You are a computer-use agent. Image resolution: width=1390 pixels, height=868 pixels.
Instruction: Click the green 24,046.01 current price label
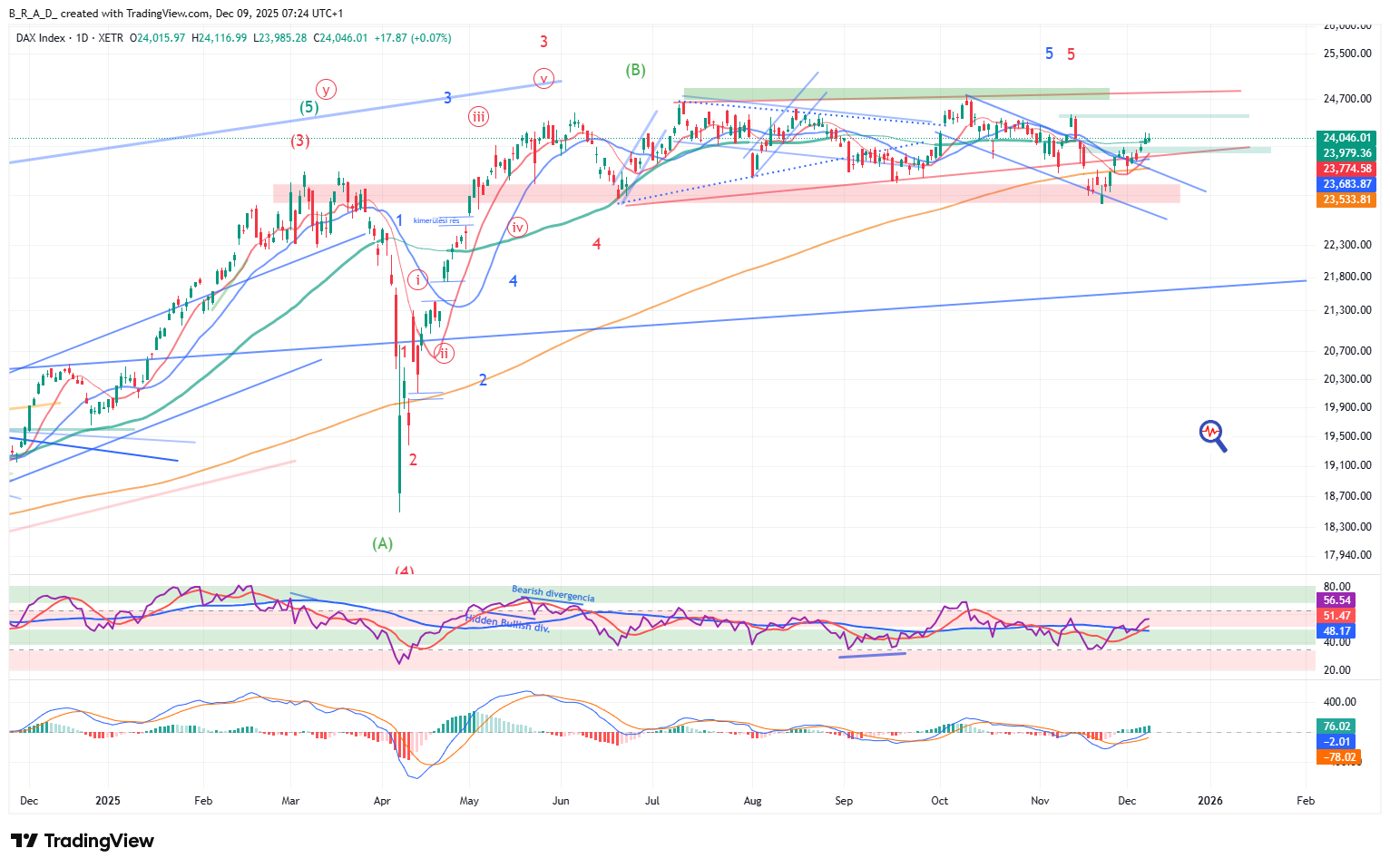(x=1346, y=139)
